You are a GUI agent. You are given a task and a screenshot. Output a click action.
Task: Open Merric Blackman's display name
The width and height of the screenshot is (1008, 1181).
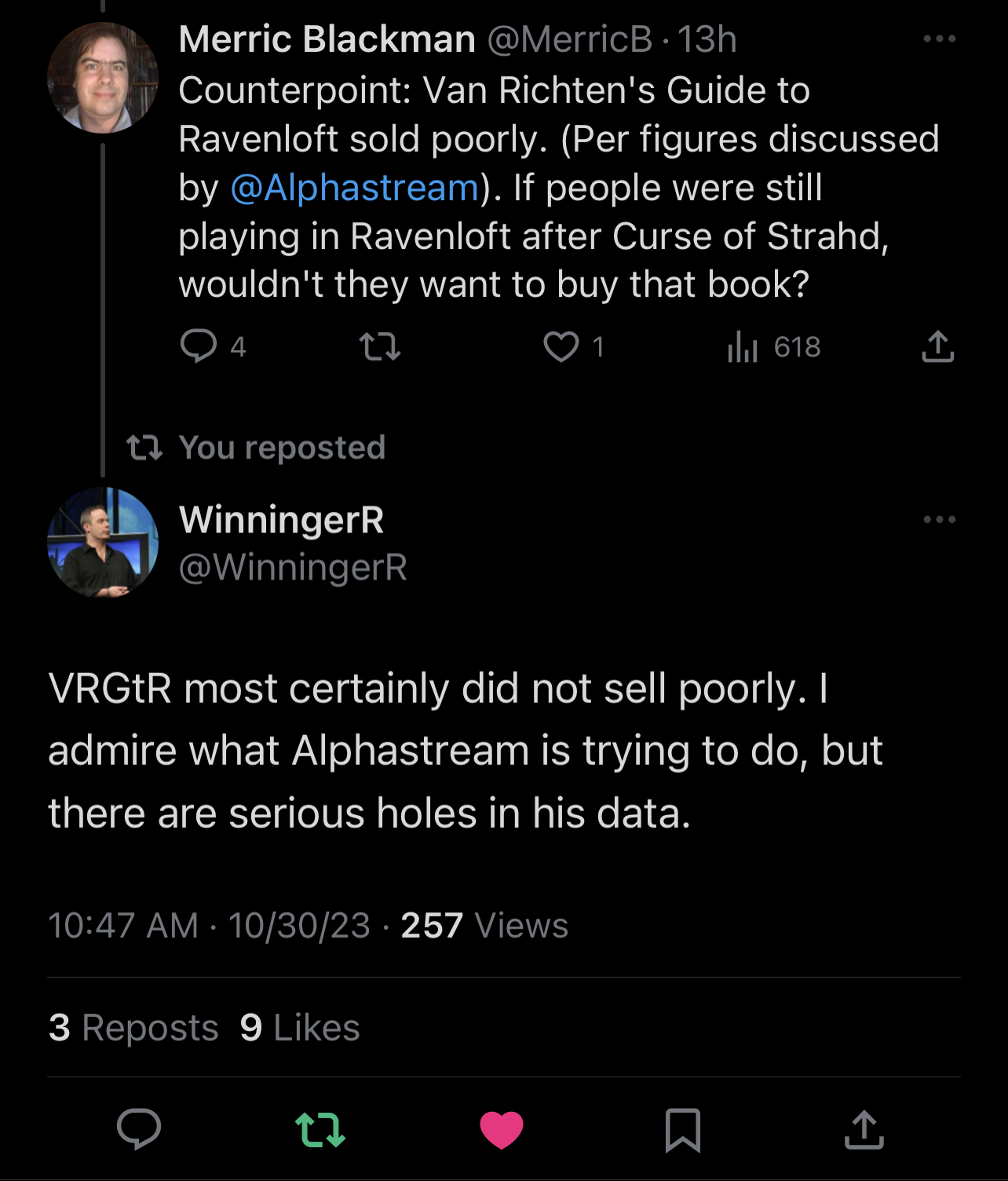coord(327,39)
